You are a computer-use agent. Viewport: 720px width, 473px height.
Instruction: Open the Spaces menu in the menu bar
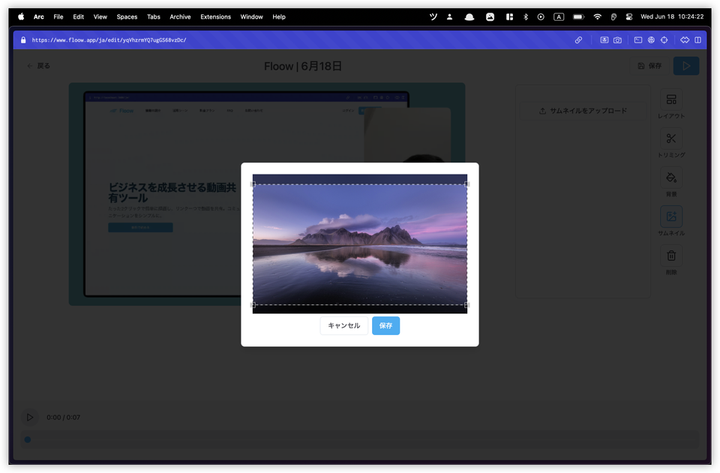coord(127,17)
